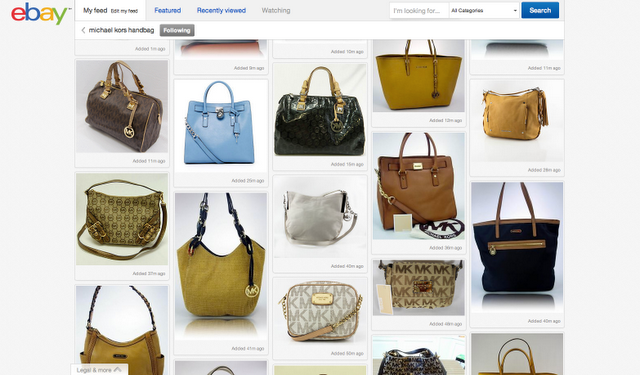This screenshot has width=640, height=375.
Task: Click the blue Search button
Action: (x=540, y=11)
